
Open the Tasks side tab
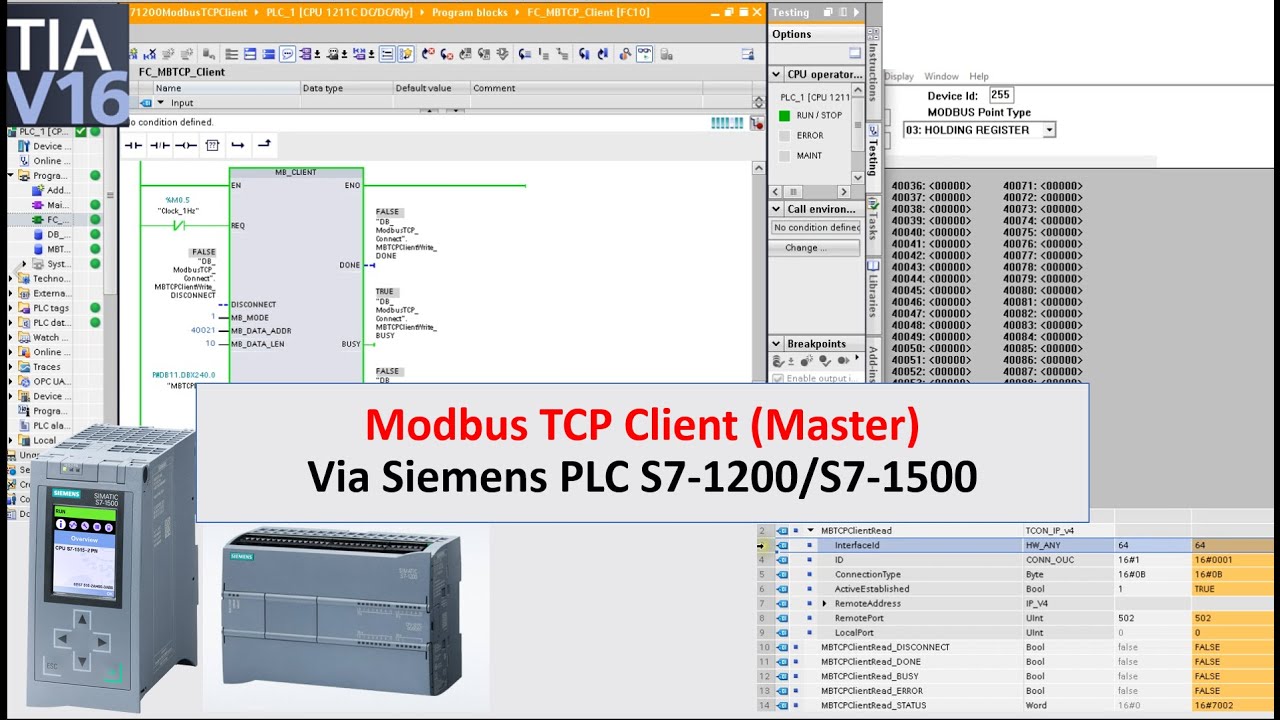tap(873, 224)
